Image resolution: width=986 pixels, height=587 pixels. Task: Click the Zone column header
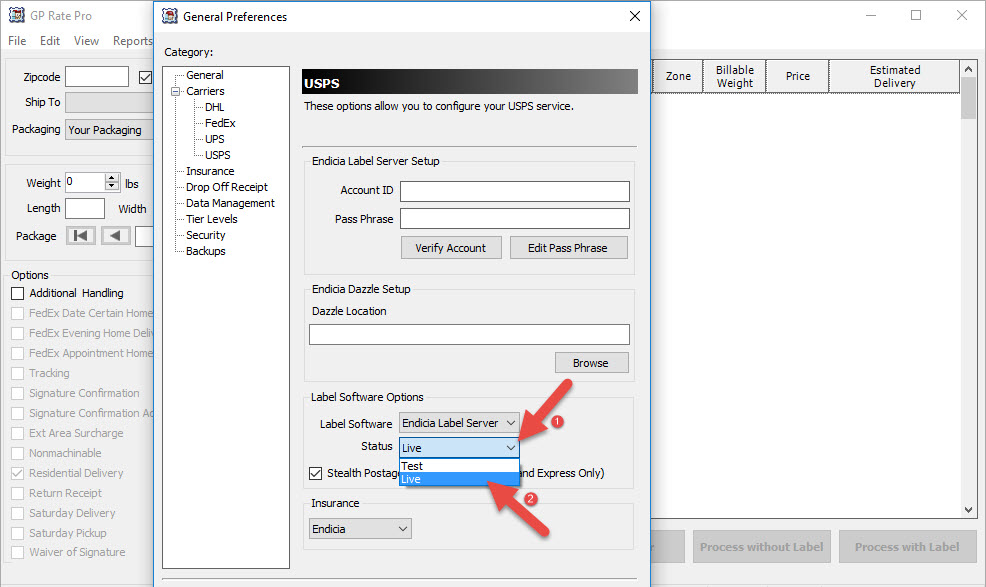[x=678, y=76]
